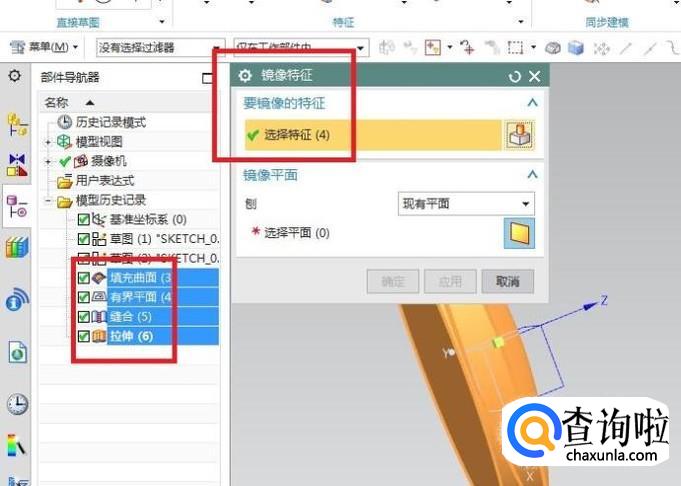Select the 拉伸 (6) feature row

163,336
